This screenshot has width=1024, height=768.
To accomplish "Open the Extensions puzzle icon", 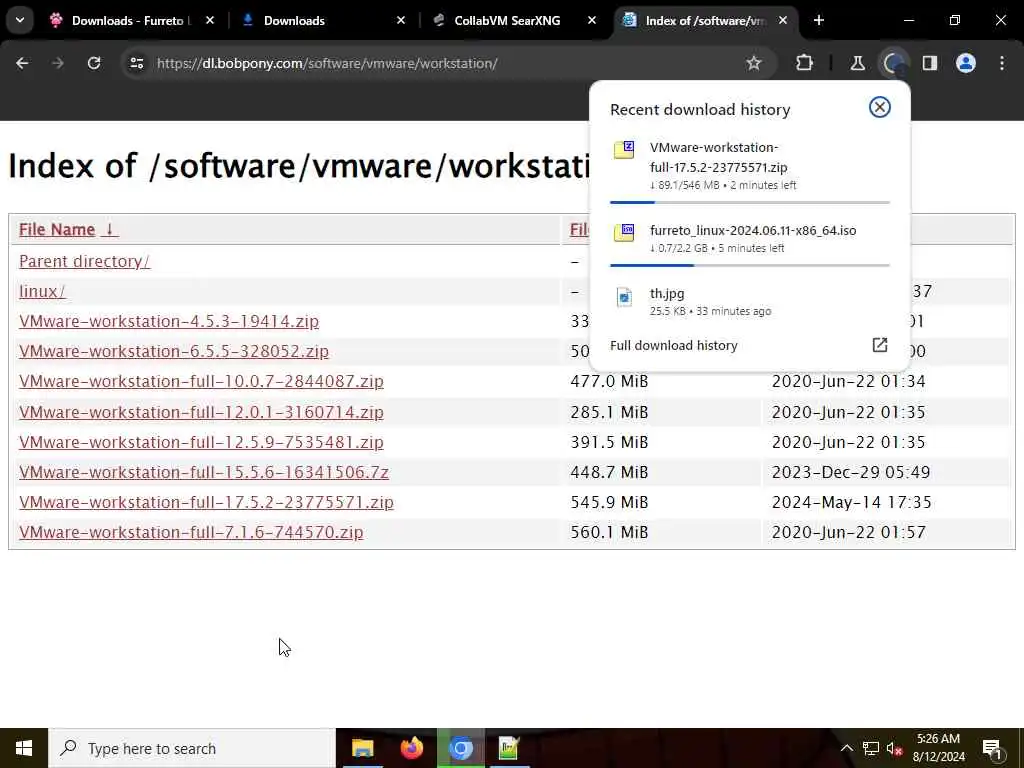I will [x=805, y=63].
